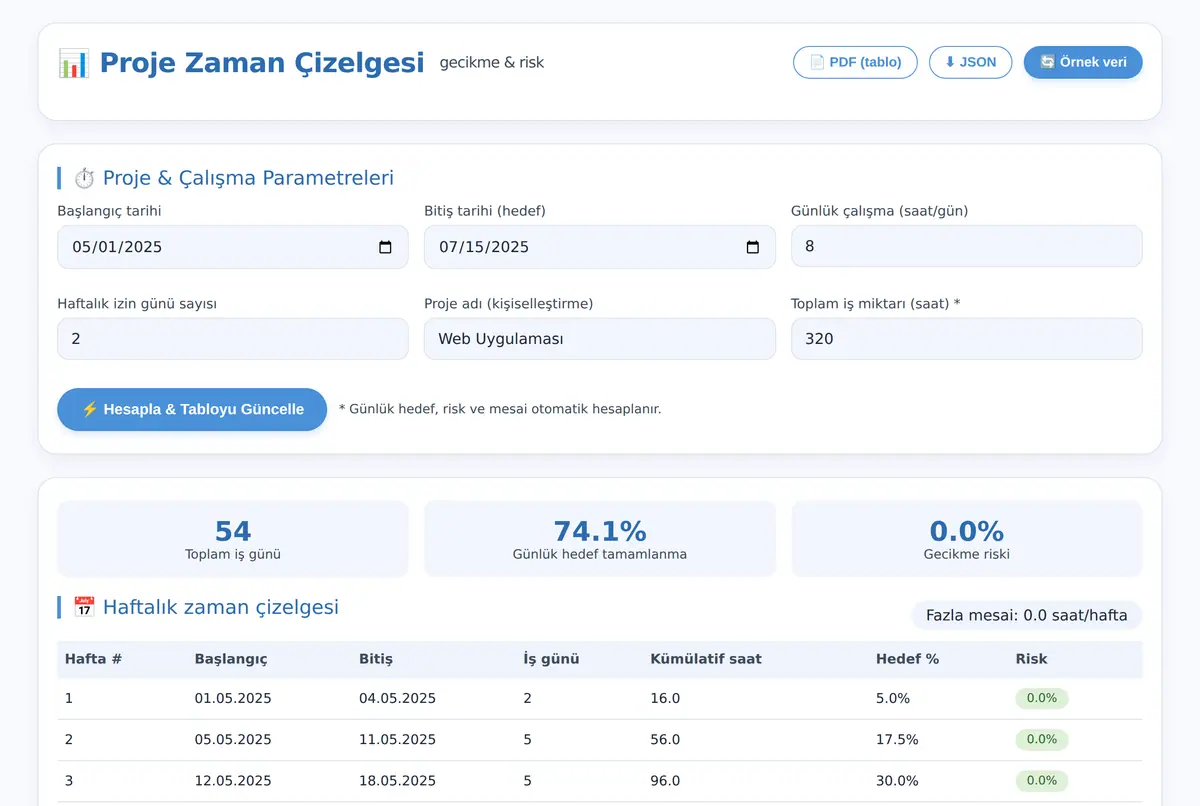Click risk badge in week 2 row
1200x806 pixels.
coord(1041,739)
